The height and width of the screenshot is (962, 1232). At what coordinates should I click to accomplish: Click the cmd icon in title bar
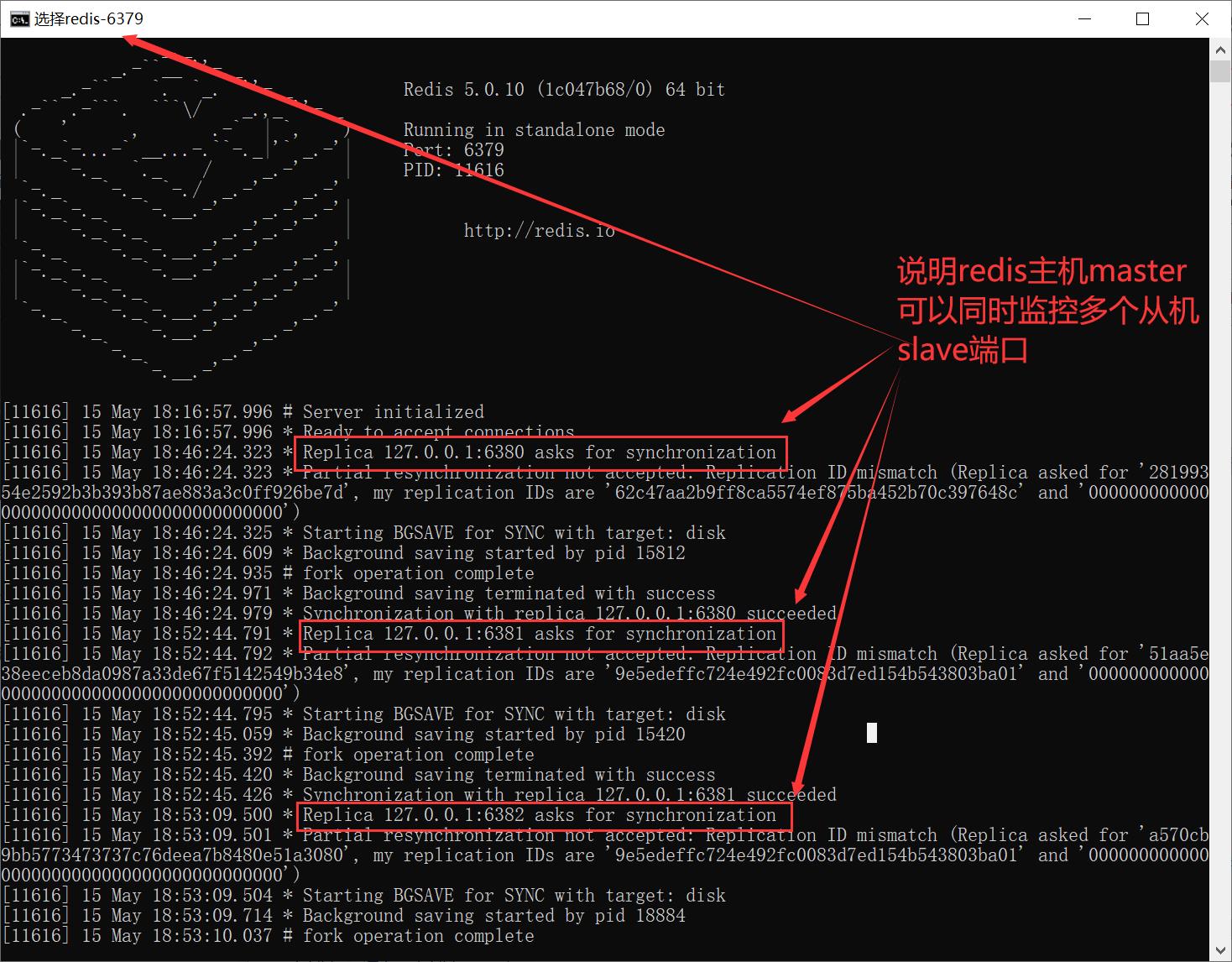tap(19, 19)
